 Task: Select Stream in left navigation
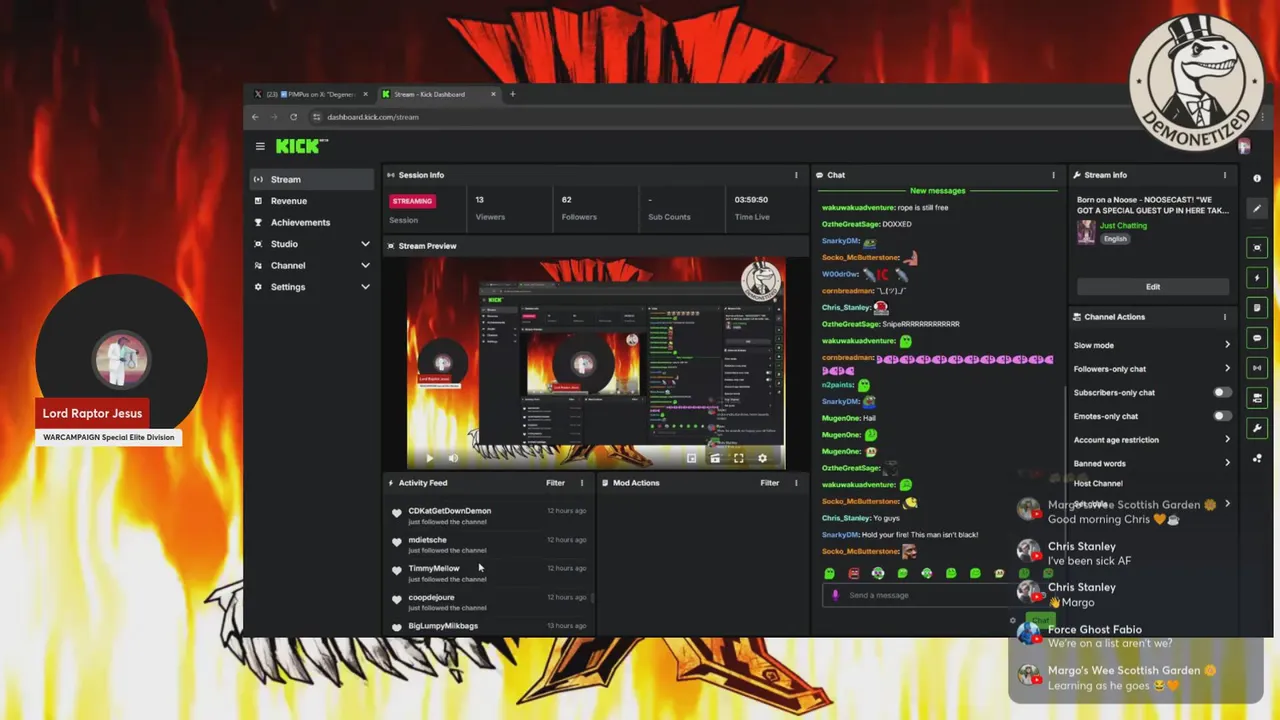pos(312,179)
